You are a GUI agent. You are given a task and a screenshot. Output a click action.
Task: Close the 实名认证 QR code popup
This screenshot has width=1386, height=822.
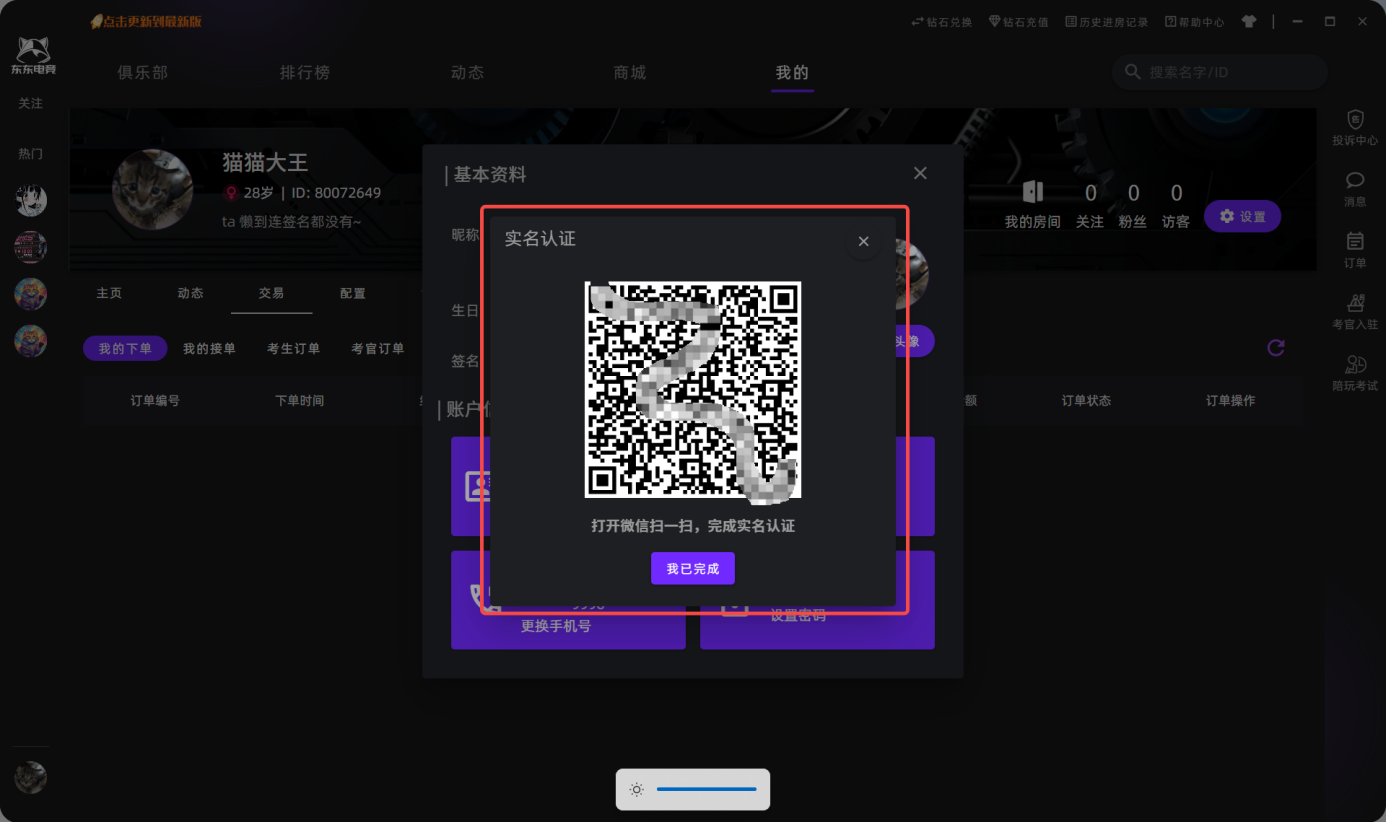pyautogui.click(x=863, y=241)
